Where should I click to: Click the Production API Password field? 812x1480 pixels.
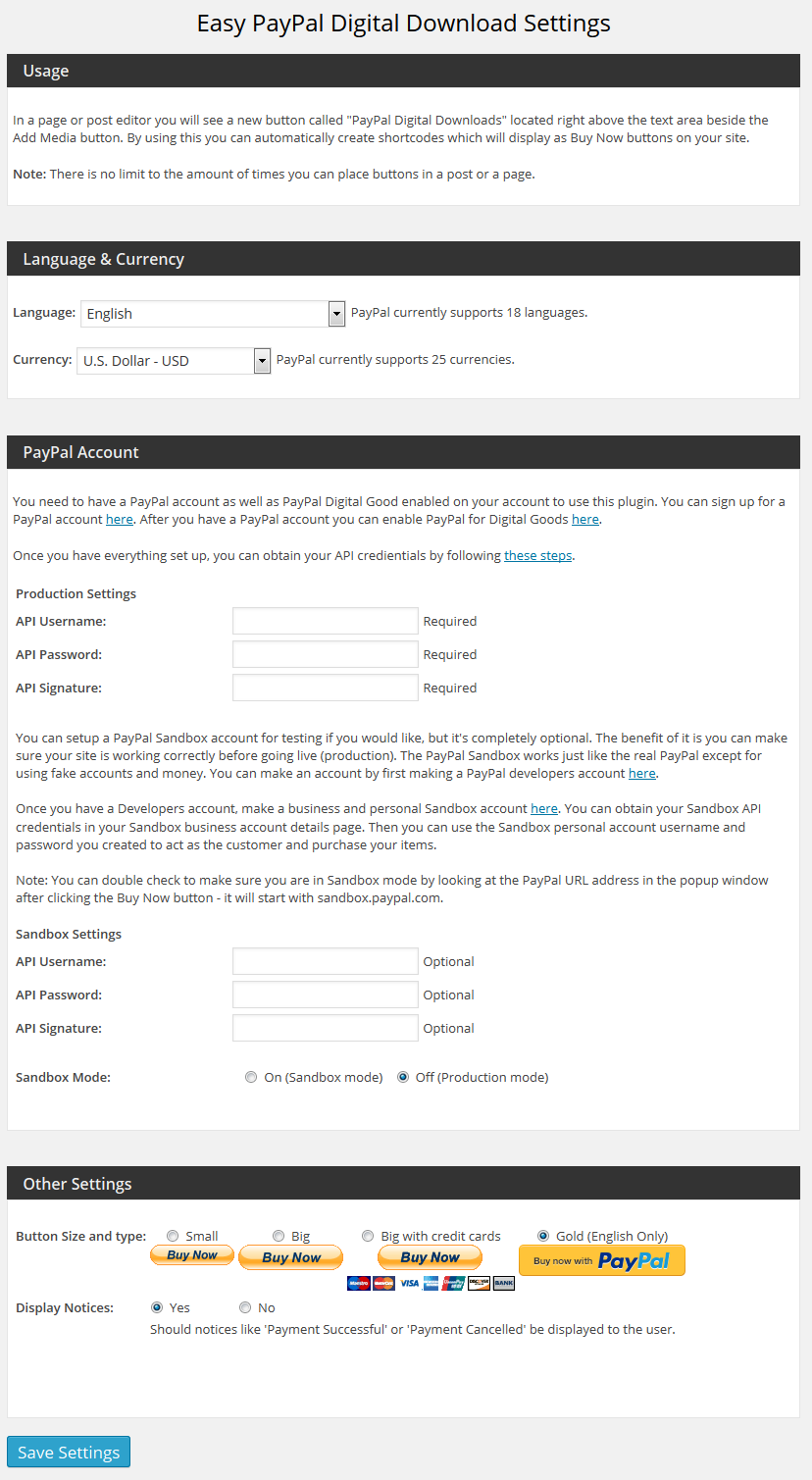pos(326,654)
